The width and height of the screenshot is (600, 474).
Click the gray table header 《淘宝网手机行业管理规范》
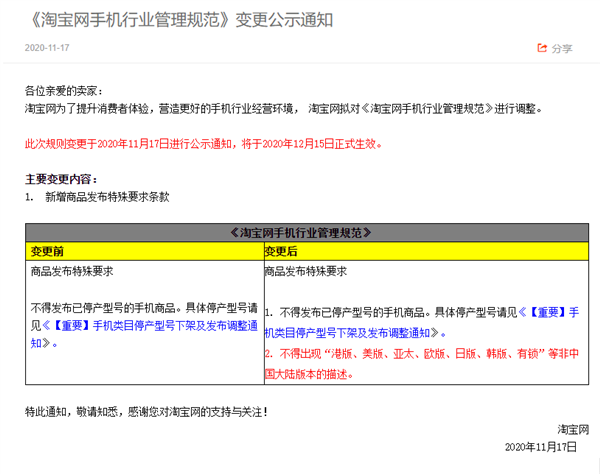click(x=307, y=233)
